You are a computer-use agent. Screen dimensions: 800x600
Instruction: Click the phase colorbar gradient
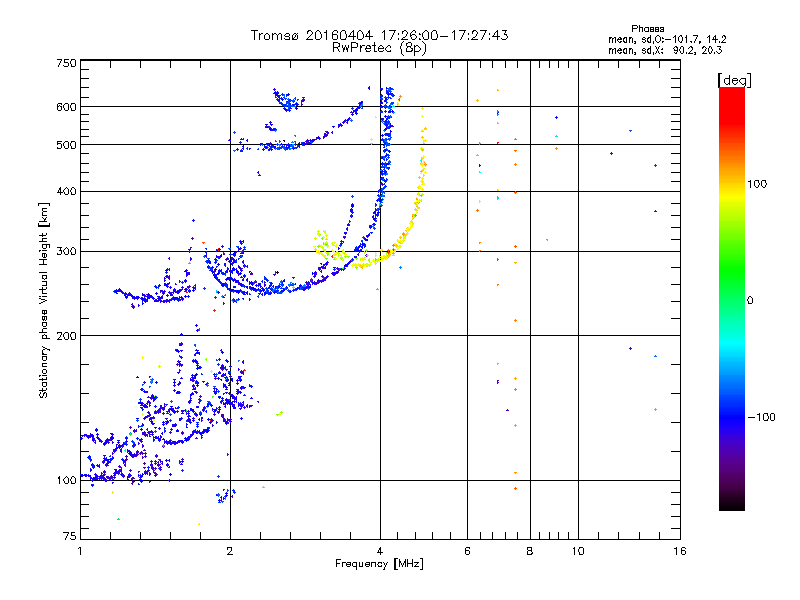tap(732, 298)
